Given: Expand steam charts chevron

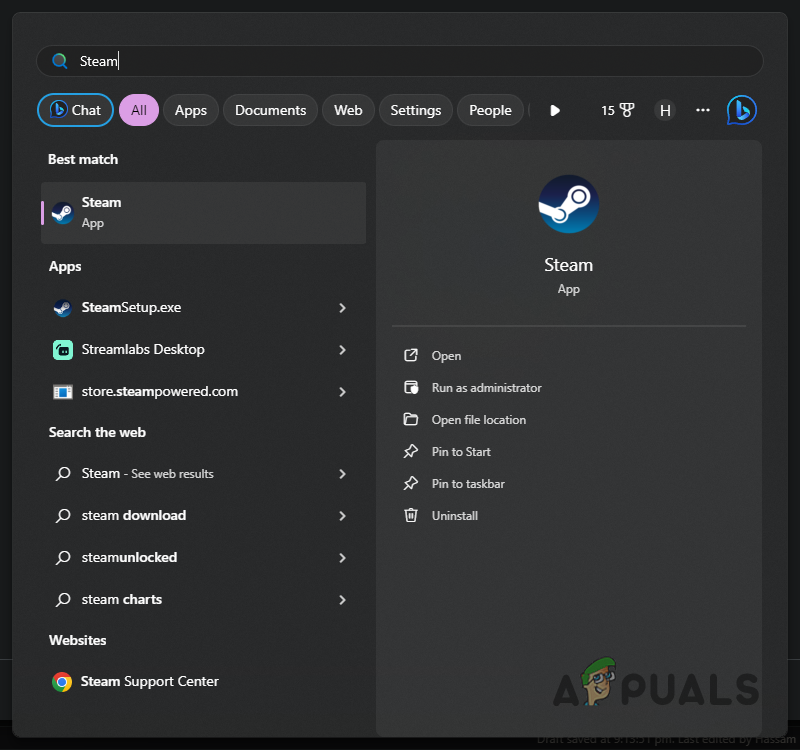Looking at the screenshot, I should 342,599.
